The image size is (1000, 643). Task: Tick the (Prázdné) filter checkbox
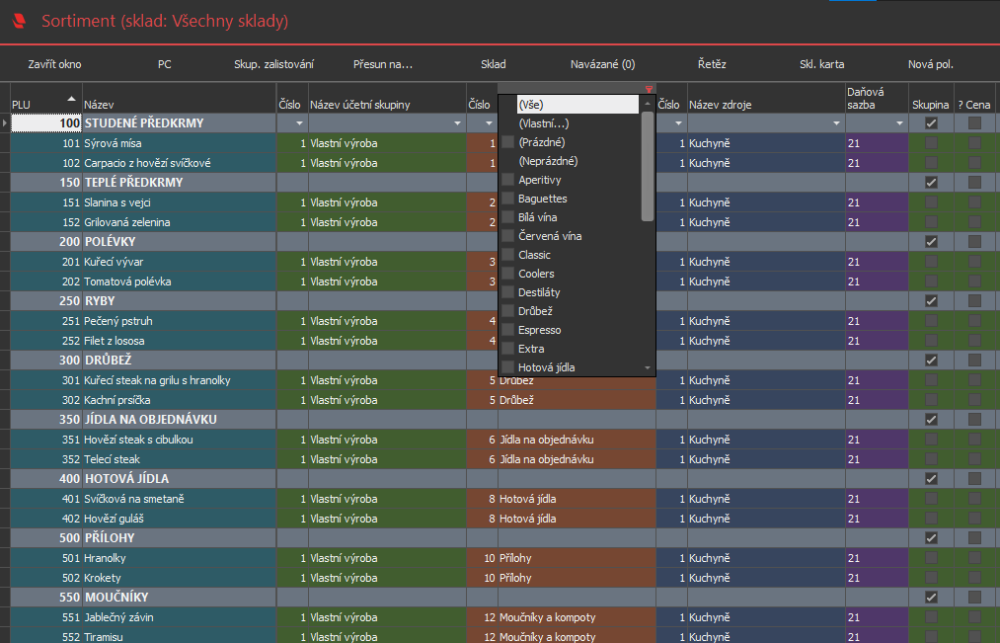(x=508, y=142)
